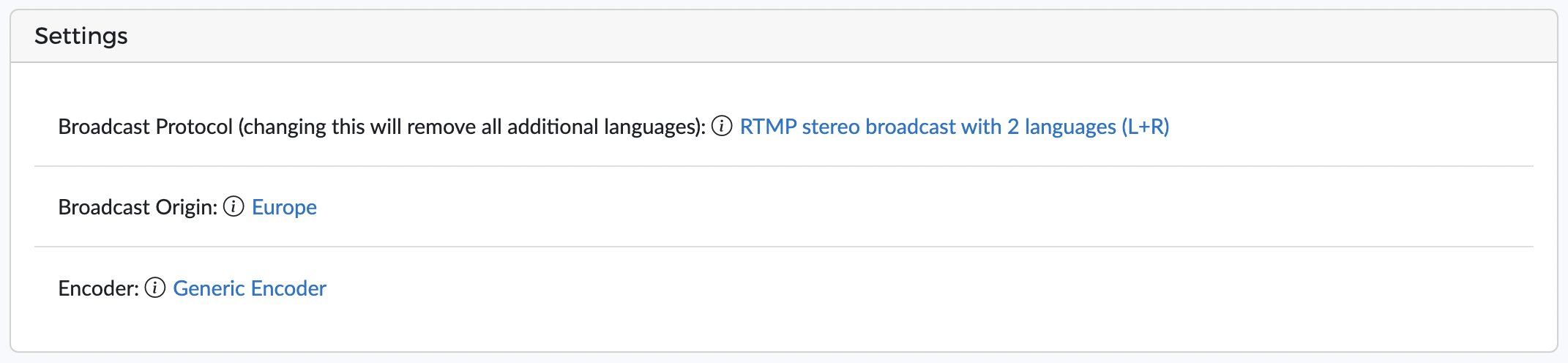The height and width of the screenshot is (363, 1568).
Task: Show help tooltip for encoder setting
Action: point(155,288)
